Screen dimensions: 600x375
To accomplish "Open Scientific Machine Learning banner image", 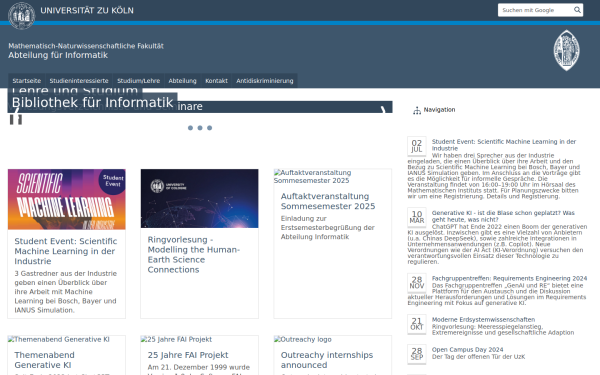I will pyautogui.click(x=67, y=199).
